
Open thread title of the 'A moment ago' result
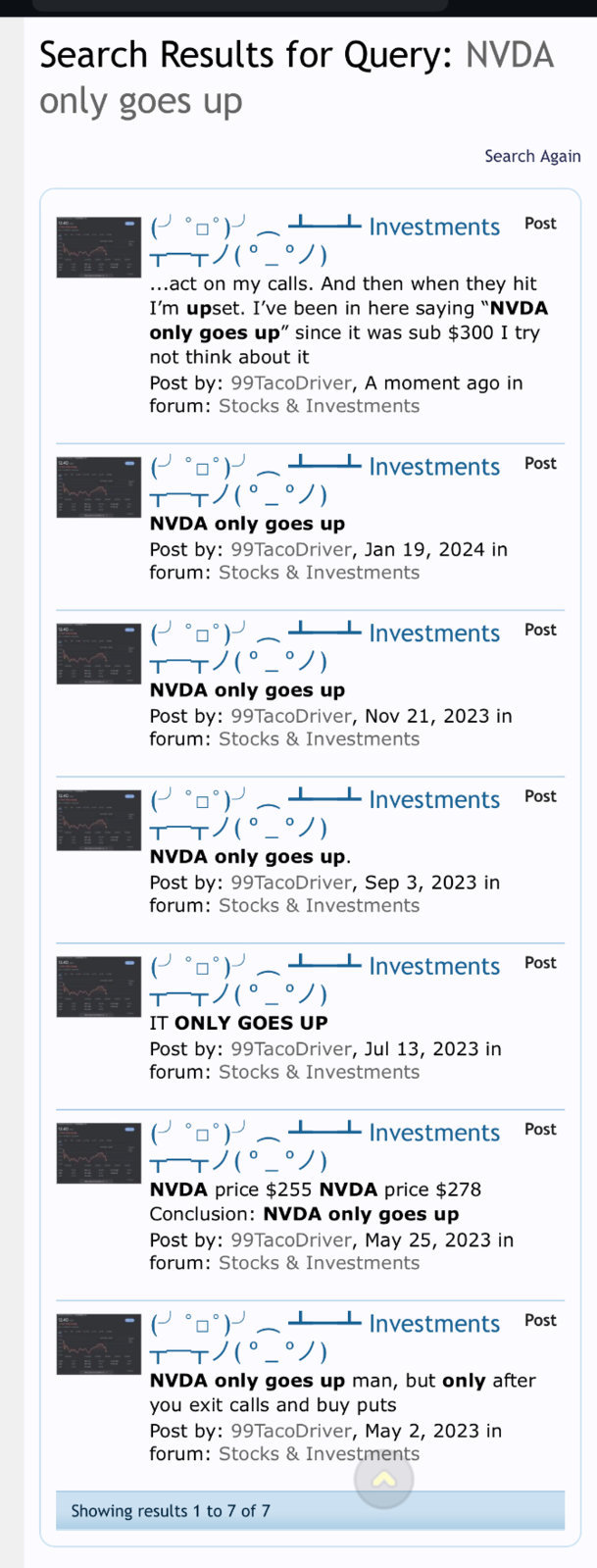click(324, 240)
